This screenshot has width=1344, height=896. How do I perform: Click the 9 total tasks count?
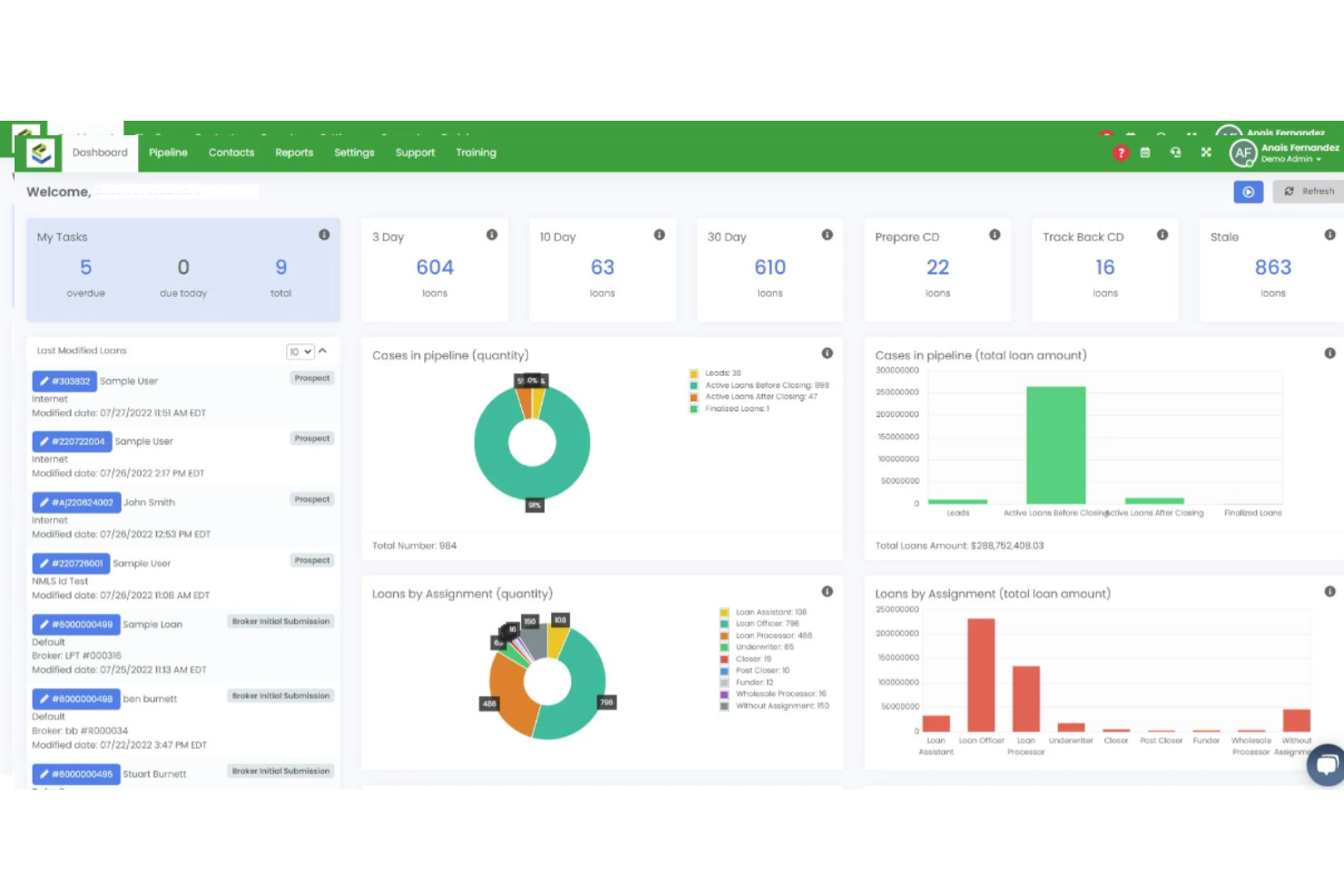[282, 268]
